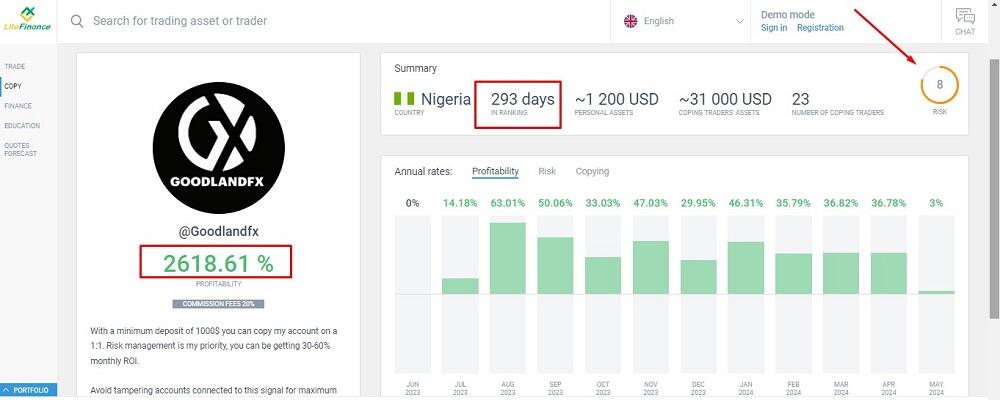
Task: Switch to the Risk tab
Action: coord(547,172)
